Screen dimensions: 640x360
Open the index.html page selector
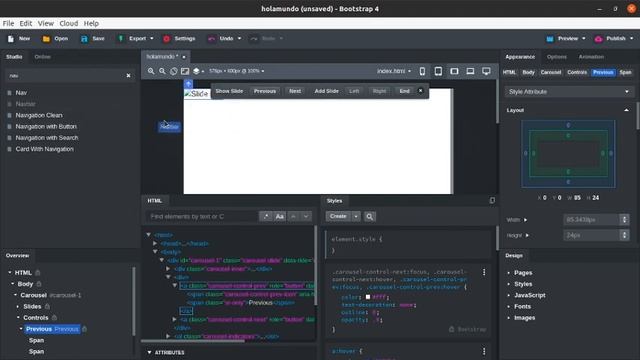(x=394, y=71)
